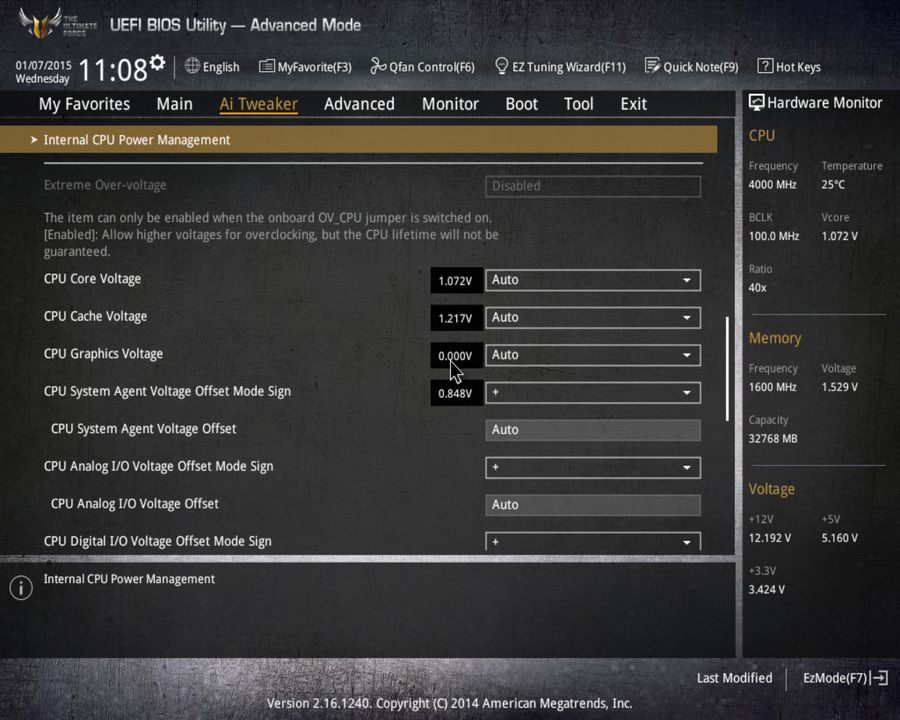Screen dimensions: 900x720
Task: Click the 01/07/2015 date text
Action: 44,65
